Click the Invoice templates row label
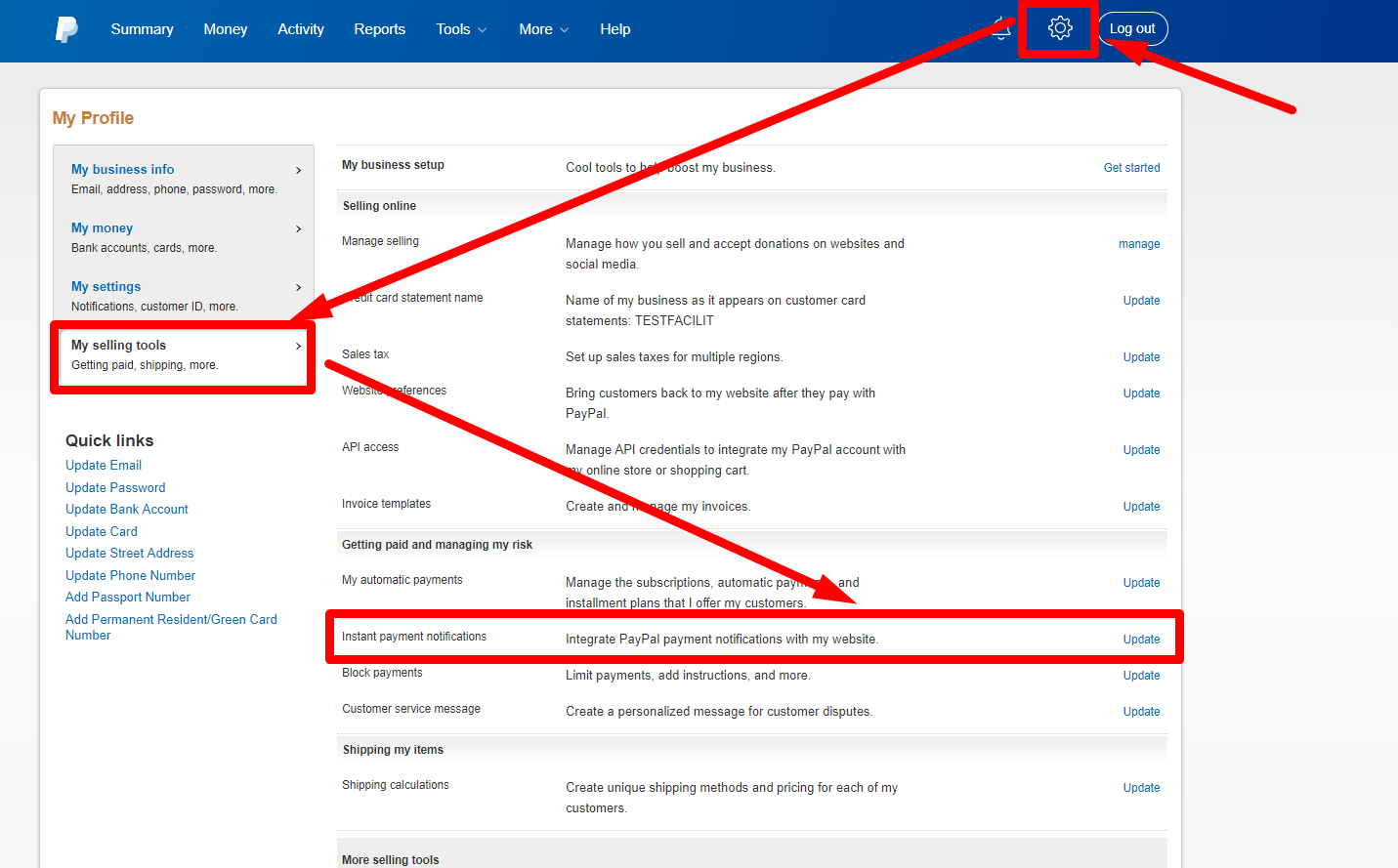This screenshot has width=1398, height=868. (x=387, y=504)
